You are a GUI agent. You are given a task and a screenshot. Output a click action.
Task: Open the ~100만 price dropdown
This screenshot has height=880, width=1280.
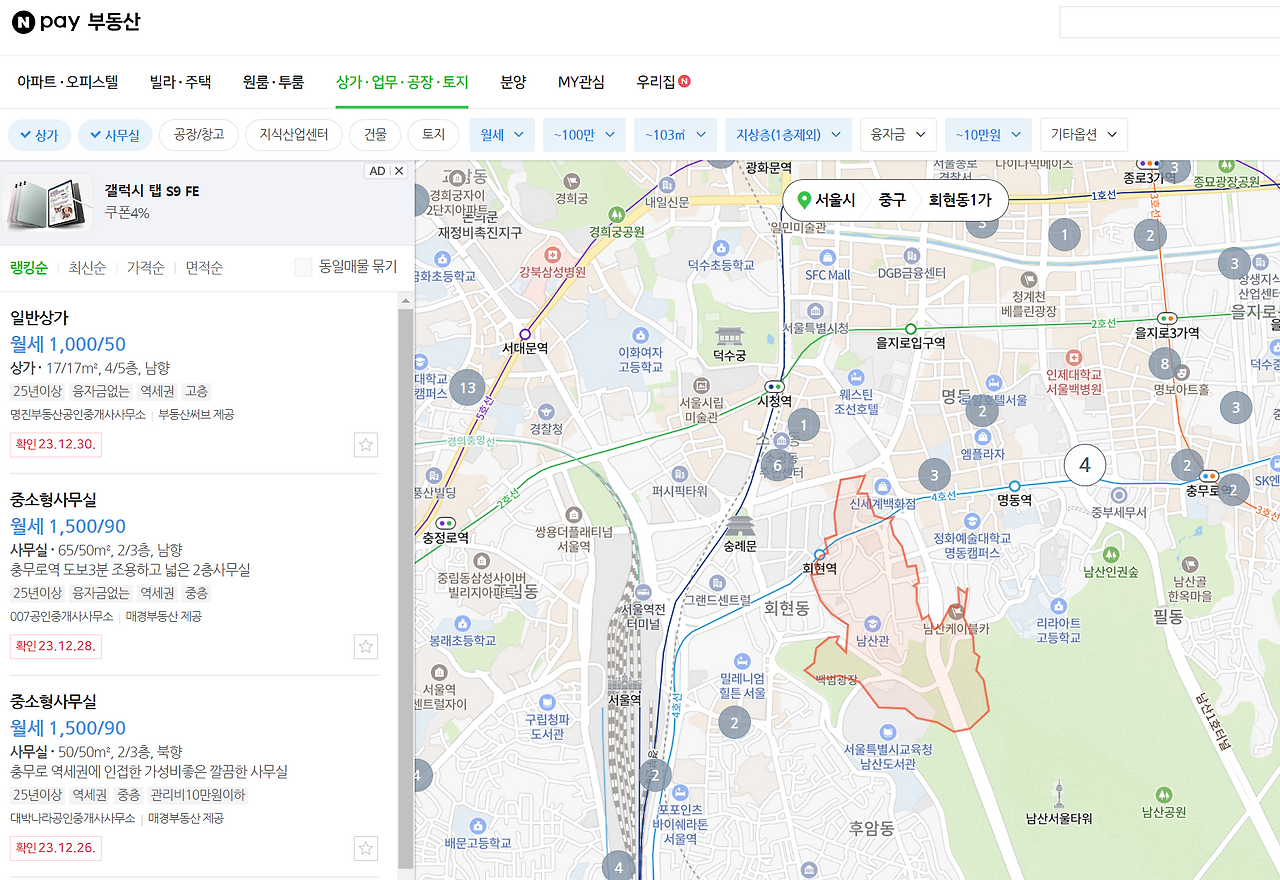(x=585, y=135)
